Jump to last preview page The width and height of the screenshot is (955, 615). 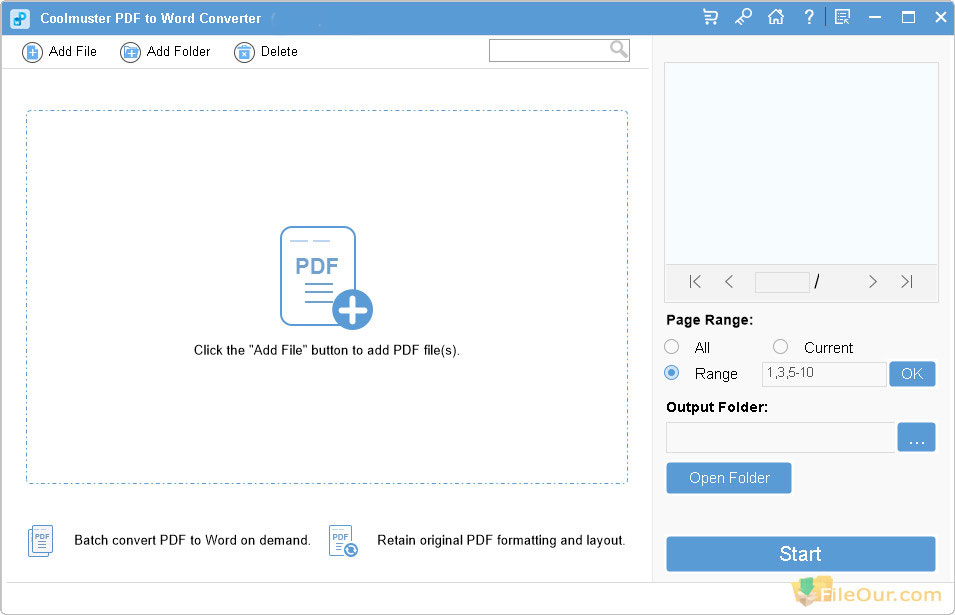click(907, 282)
